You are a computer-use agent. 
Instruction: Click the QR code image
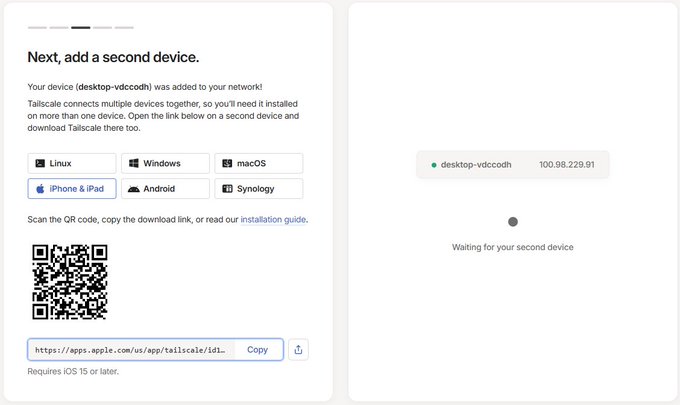point(70,282)
